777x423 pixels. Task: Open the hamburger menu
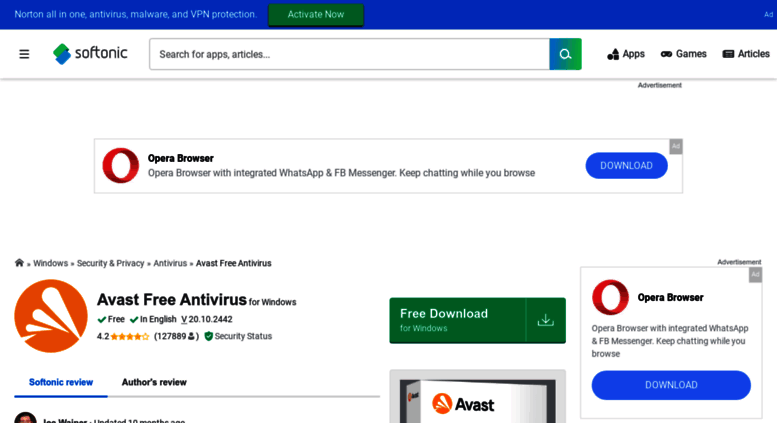[x=24, y=54]
